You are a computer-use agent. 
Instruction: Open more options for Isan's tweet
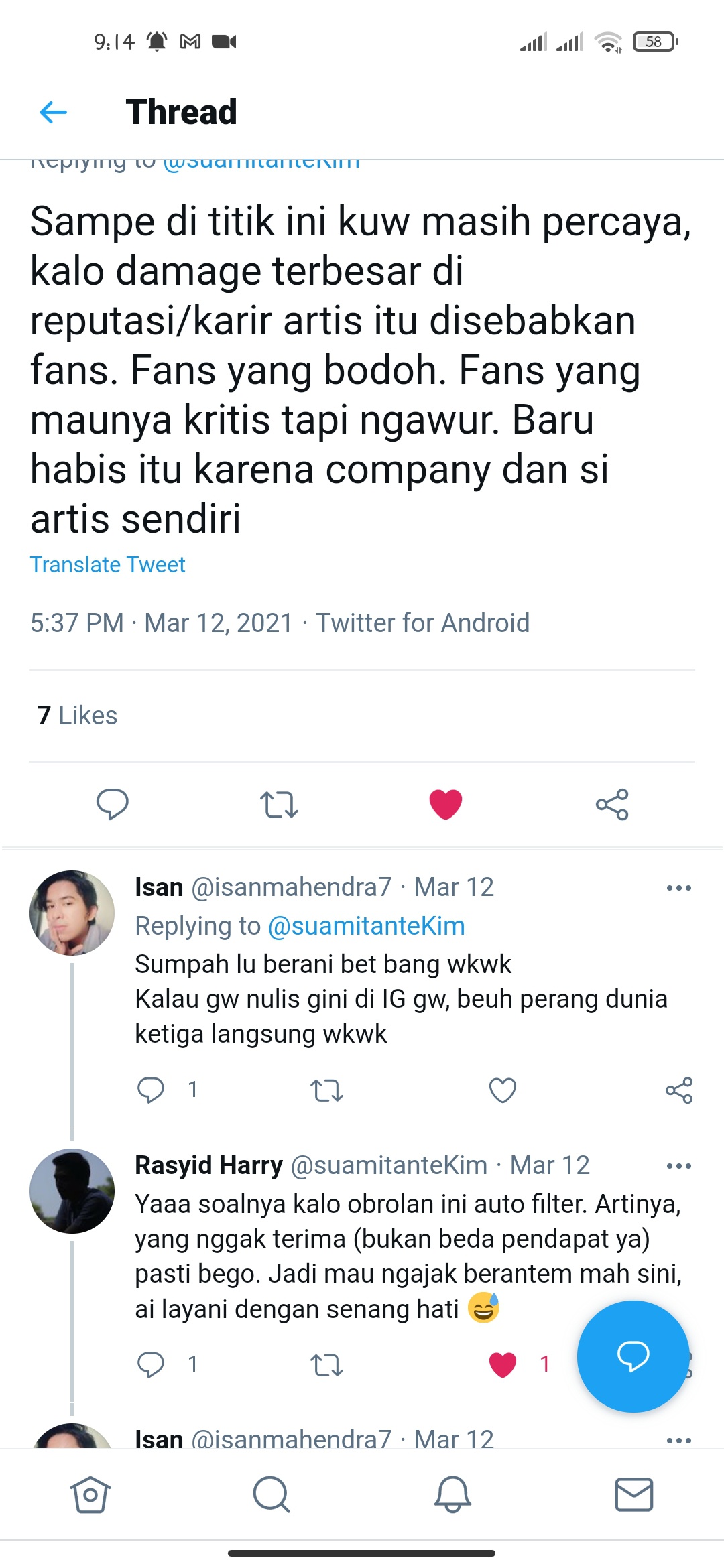point(679,887)
